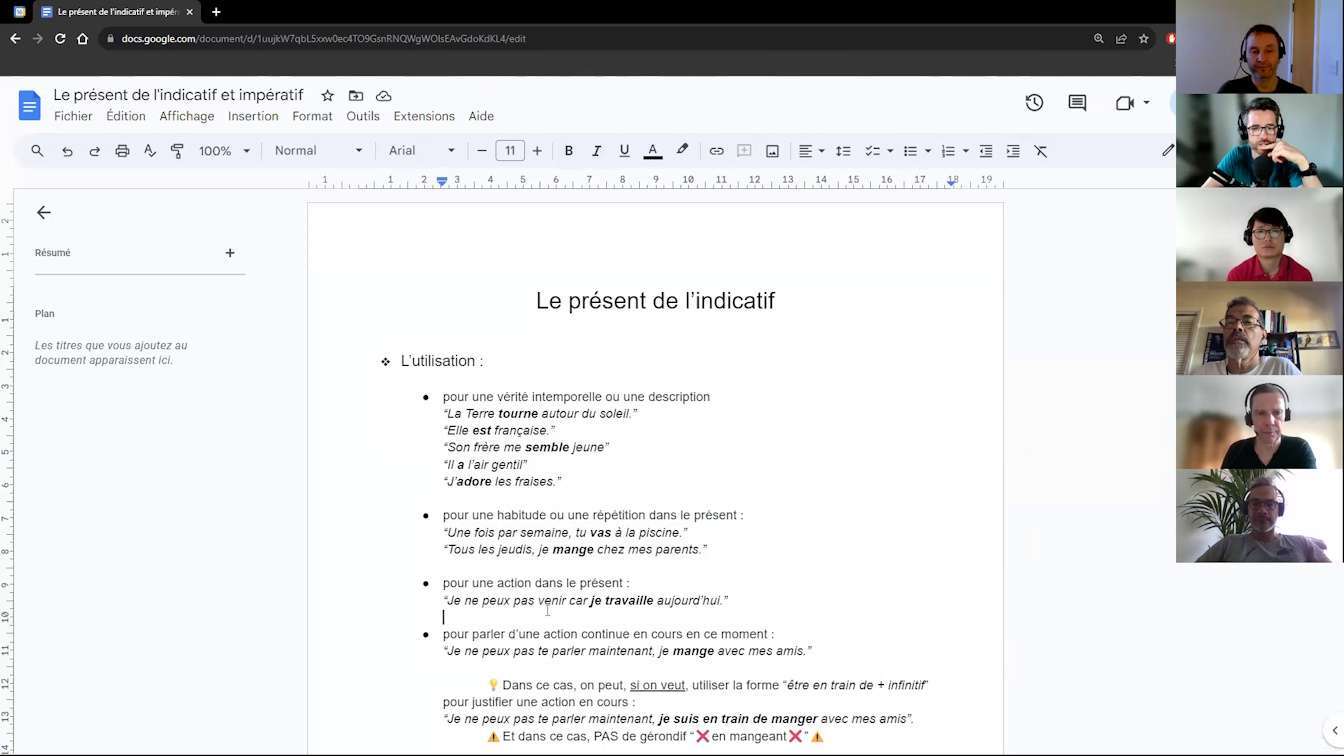The width and height of the screenshot is (1344, 756).
Task: Open the comment history panel
Action: click(1077, 103)
